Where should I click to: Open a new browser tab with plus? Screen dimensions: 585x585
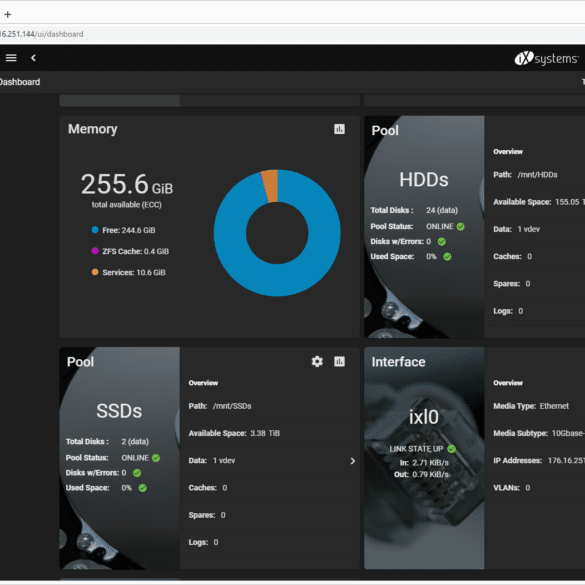click(x=8, y=15)
